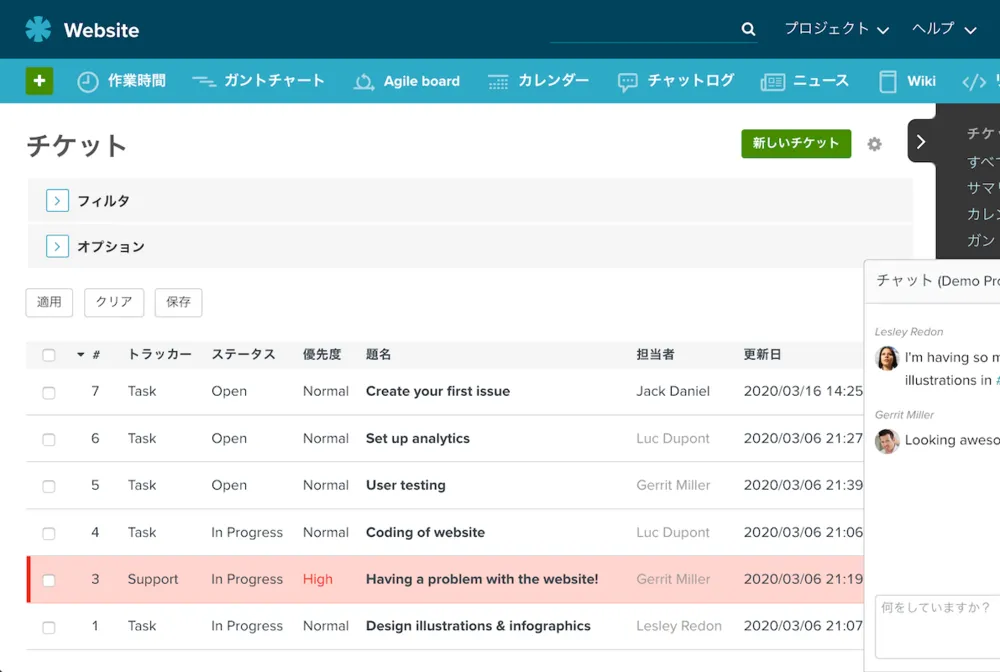Expand the オプション section
Image resolution: width=1000 pixels, height=672 pixels.
[x=57, y=246]
